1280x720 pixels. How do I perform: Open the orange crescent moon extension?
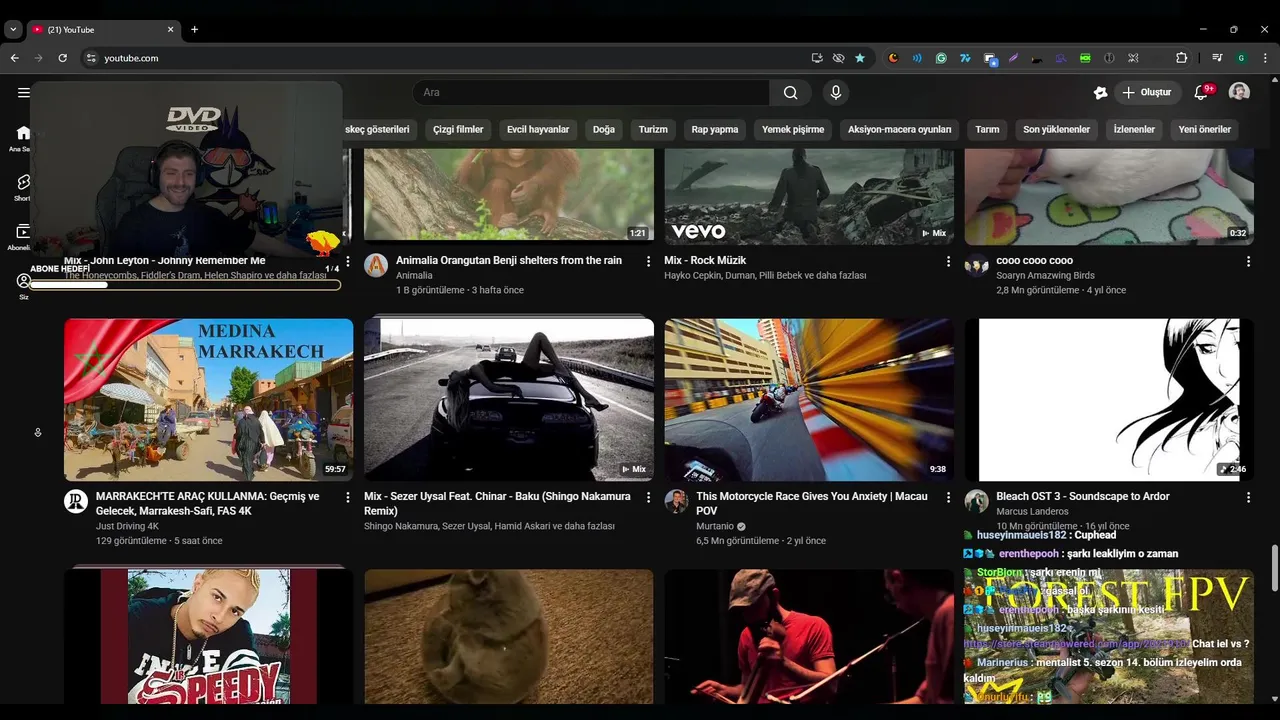893,58
